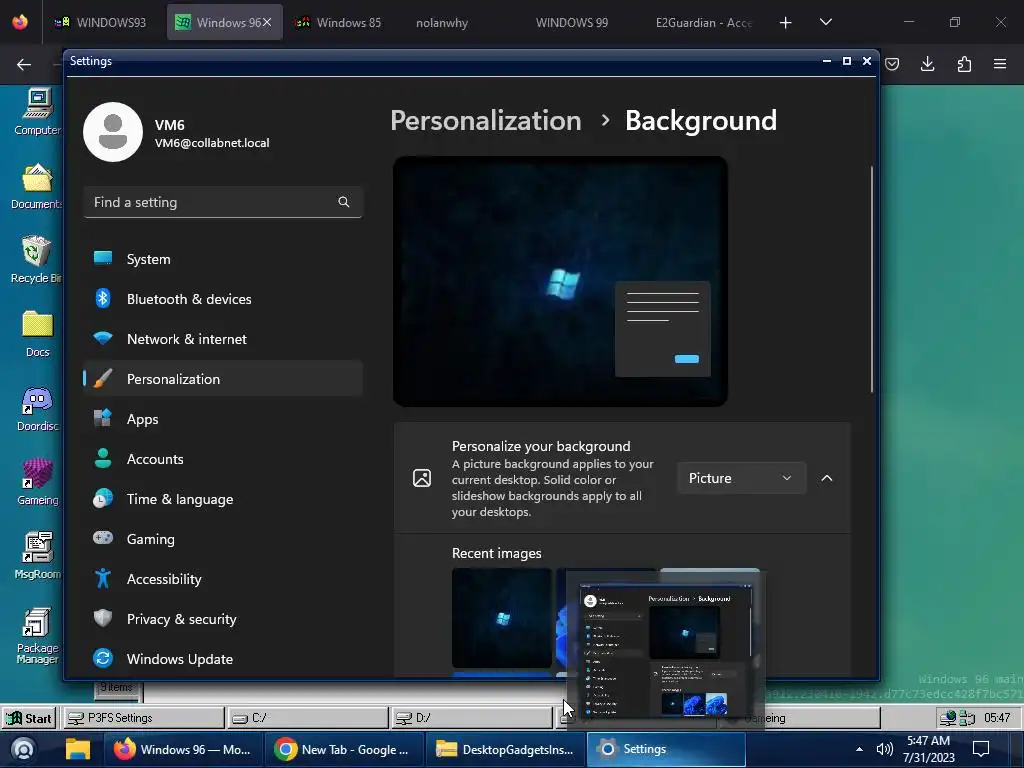
Task: Click the VM6 user avatar
Action: 113,132
